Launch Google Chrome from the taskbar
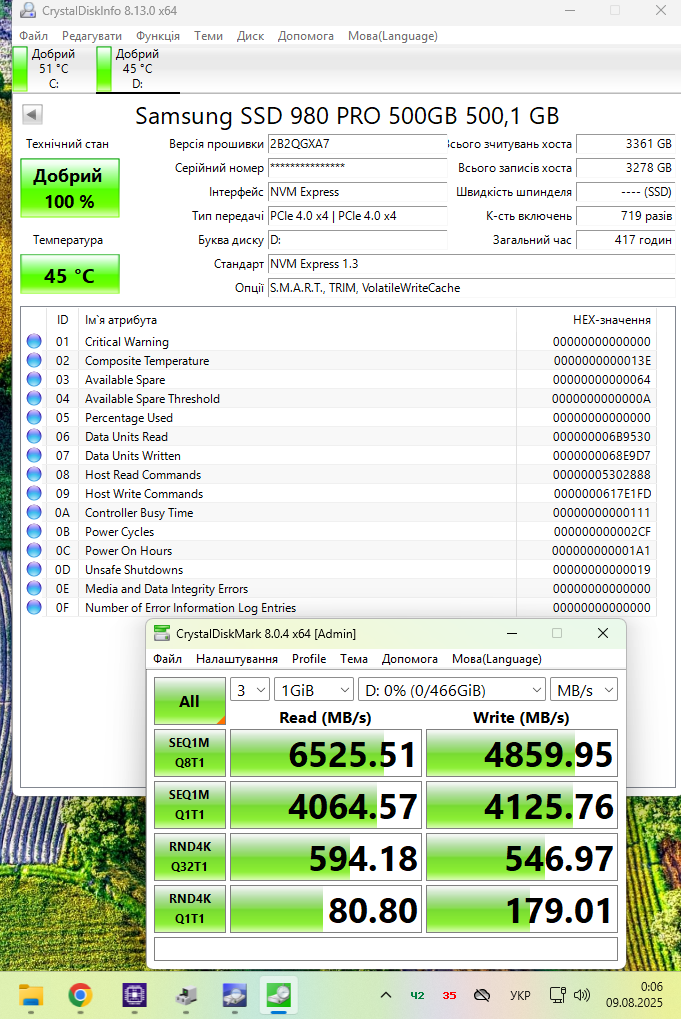Image resolution: width=681 pixels, height=1019 pixels. tap(80, 995)
